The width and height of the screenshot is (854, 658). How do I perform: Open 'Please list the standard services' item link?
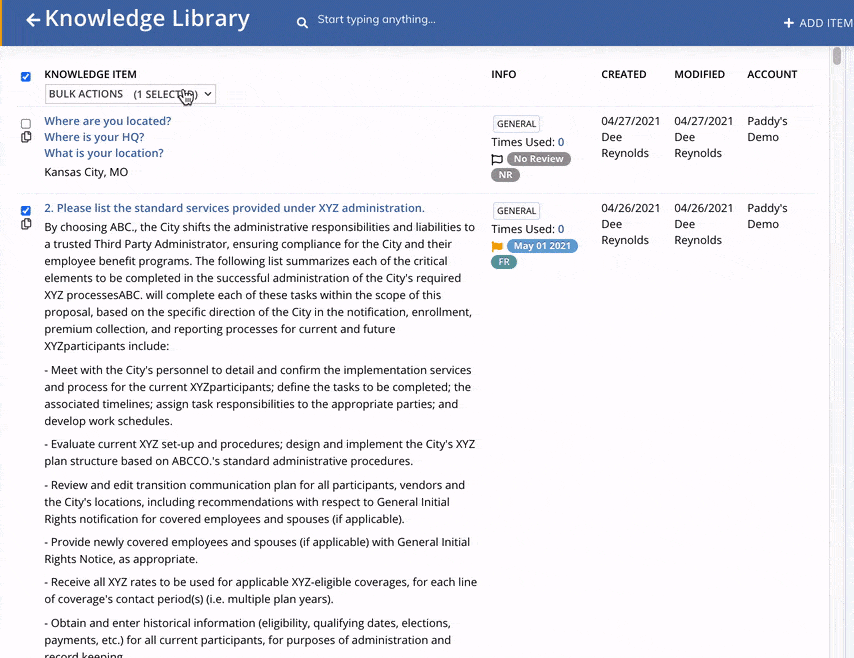point(234,208)
